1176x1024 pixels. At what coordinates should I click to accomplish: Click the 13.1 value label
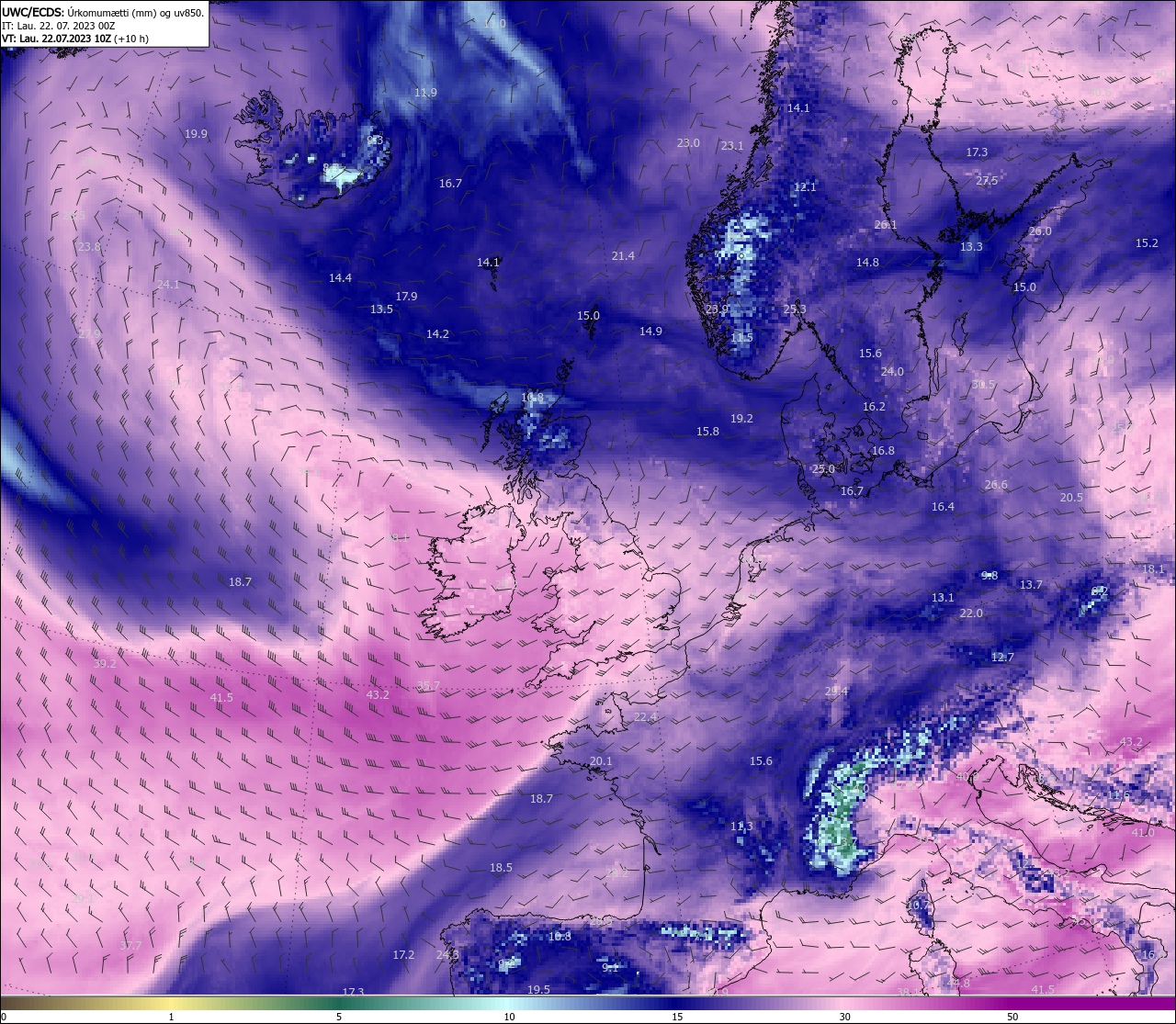[x=943, y=598]
